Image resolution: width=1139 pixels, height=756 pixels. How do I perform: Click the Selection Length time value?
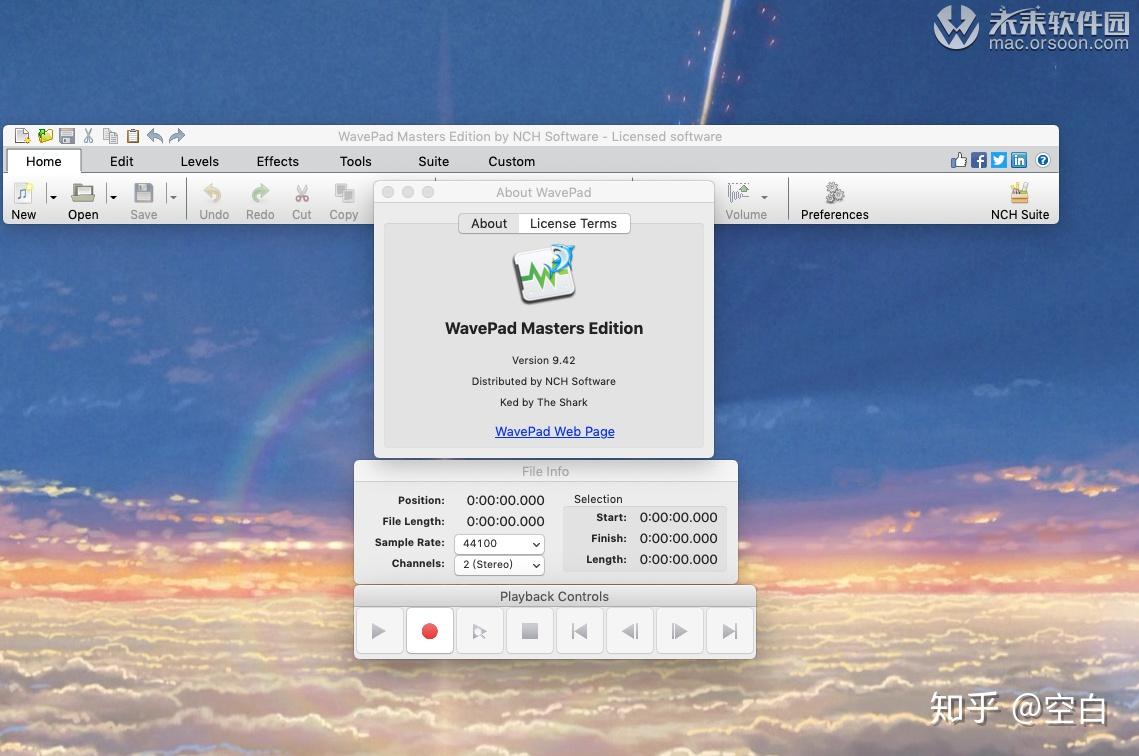coord(678,559)
